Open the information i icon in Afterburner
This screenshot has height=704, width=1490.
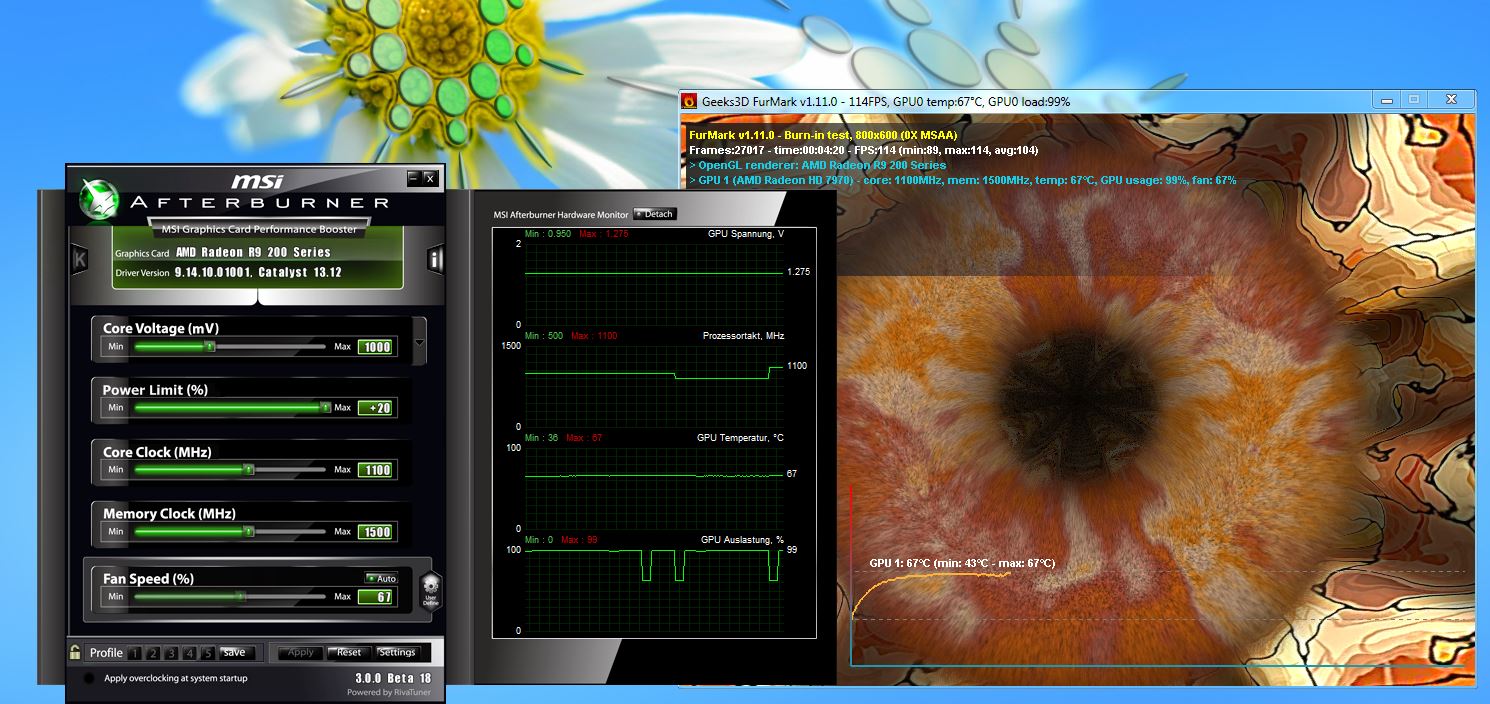pyautogui.click(x=436, y=259)
